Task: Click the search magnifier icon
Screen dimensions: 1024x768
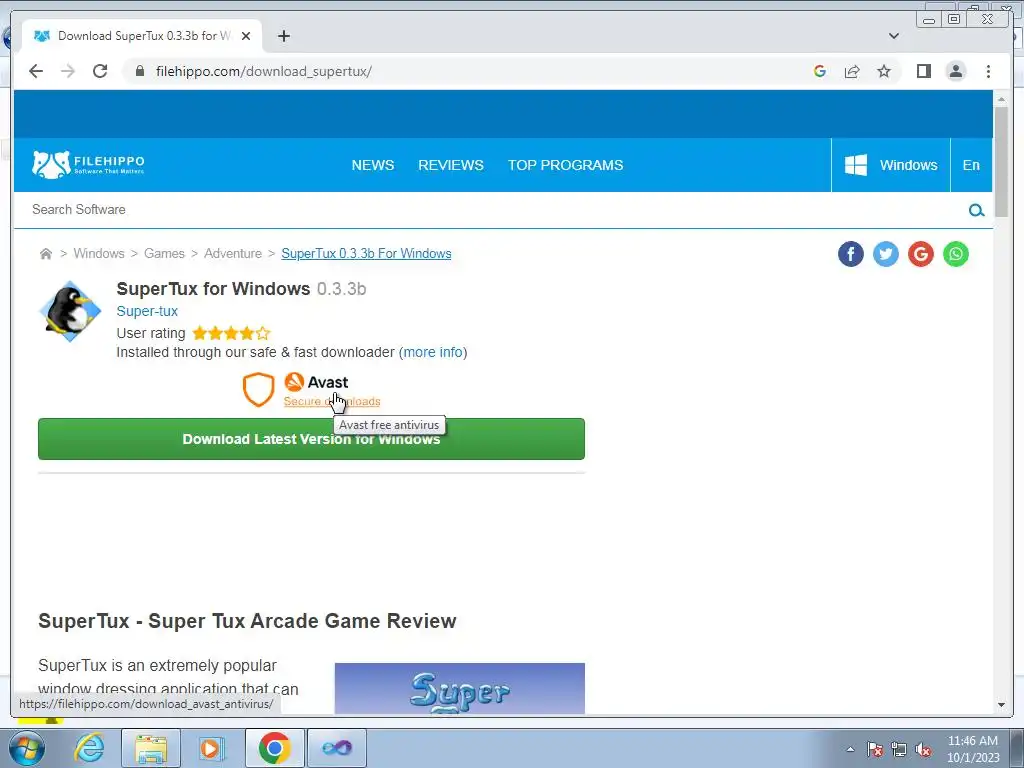Action: click(x=976, y=210)
